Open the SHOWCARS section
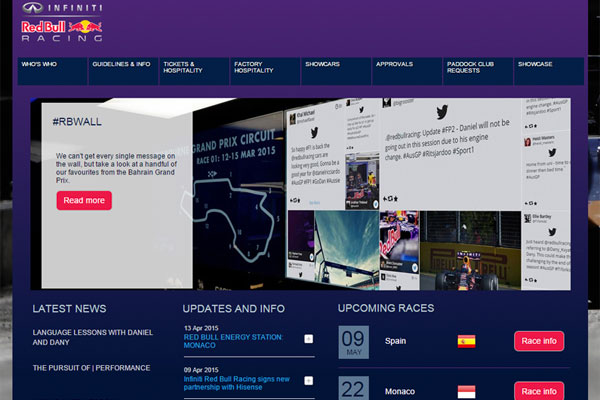 pos(336,71)
